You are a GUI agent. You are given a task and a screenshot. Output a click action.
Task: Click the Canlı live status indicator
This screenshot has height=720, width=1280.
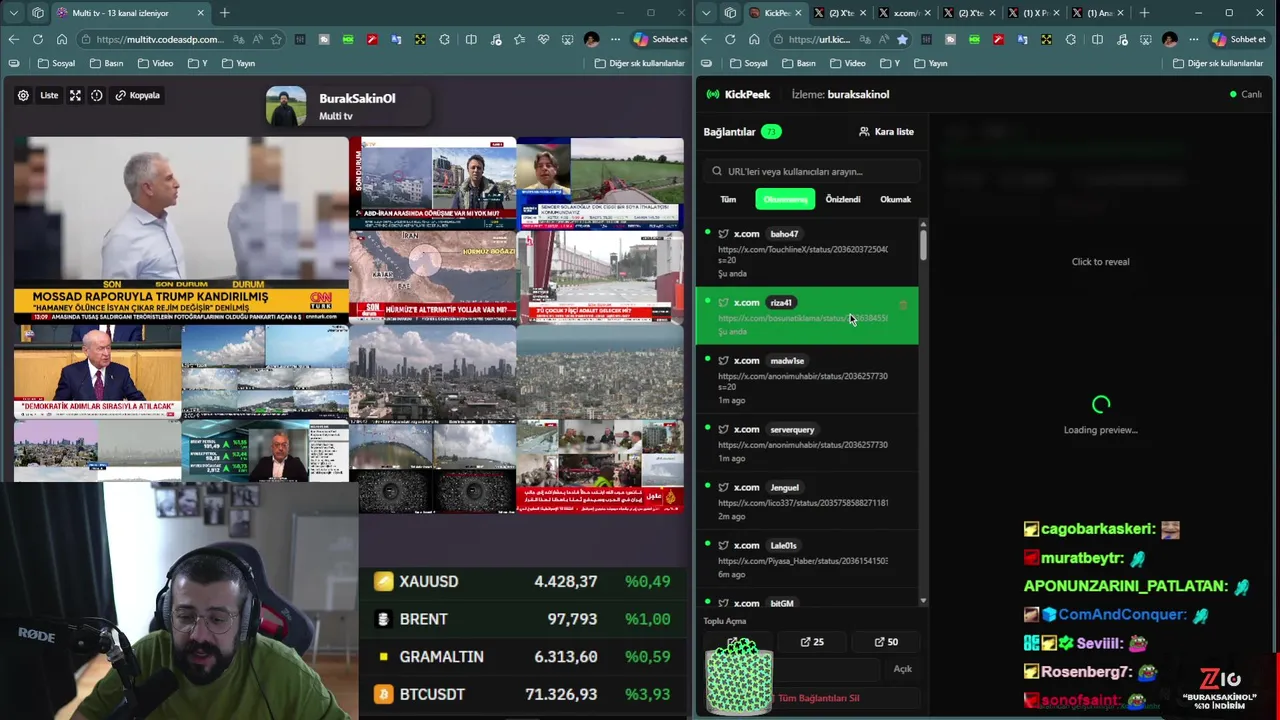pos(1246,94)
